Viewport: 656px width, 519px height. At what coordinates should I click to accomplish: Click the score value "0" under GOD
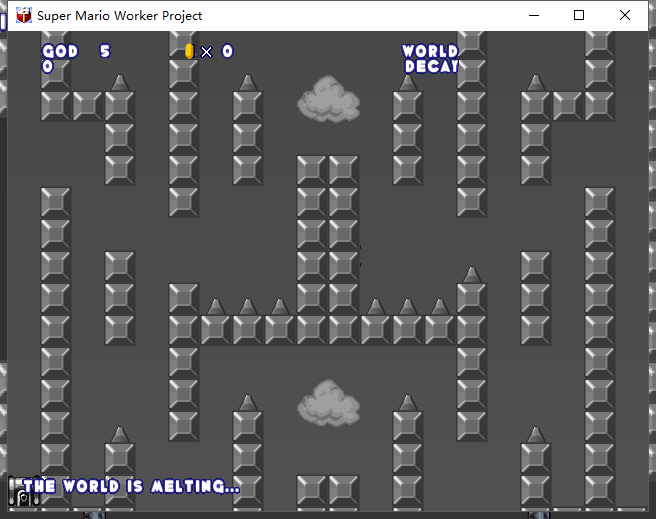click(x=47, y=67)
